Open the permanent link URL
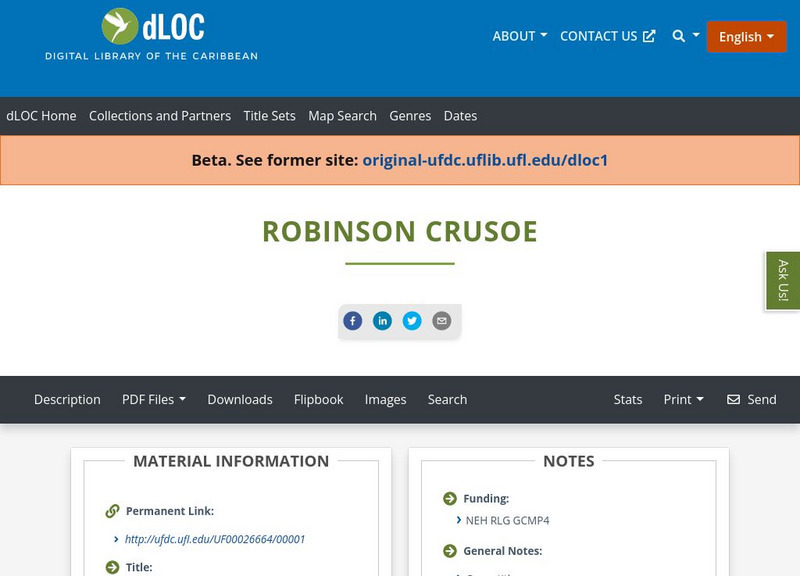Screen dimensions: 800x576 216,537
